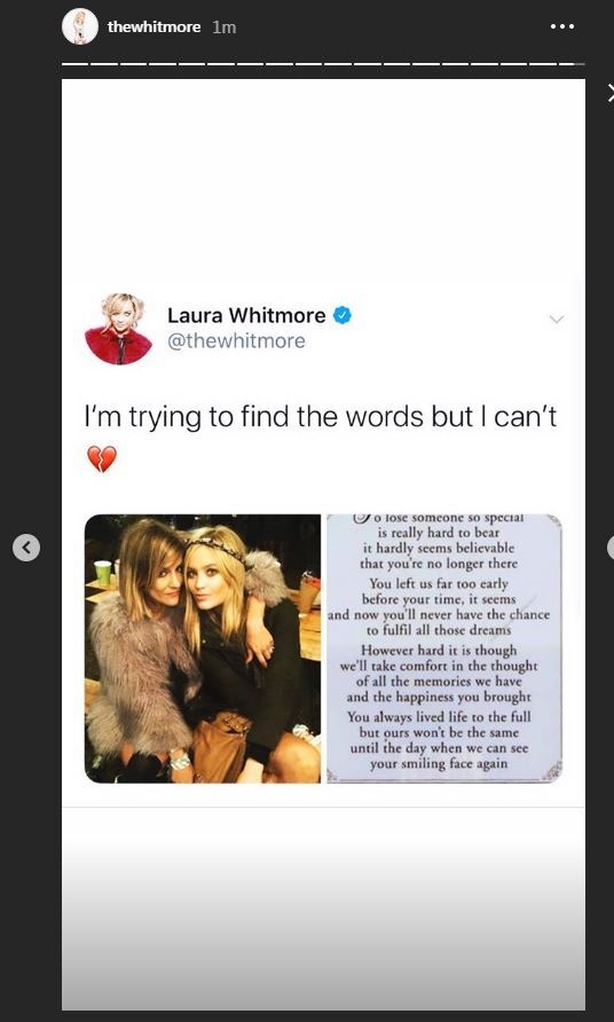Click the thewhitmore username in story header
The height and width of the screenshot is (1022, 614).
pos(154,27)
